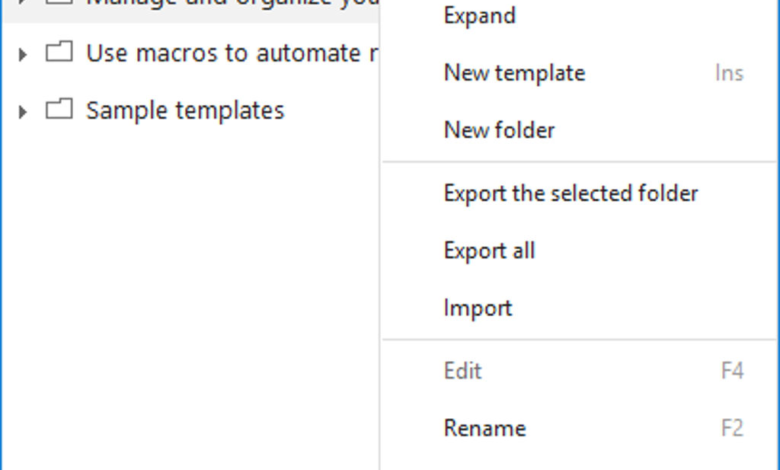Select the 'Manage and organize' tree item
The width and height of the screenshot is (780, 470).
tap(230, 4)
